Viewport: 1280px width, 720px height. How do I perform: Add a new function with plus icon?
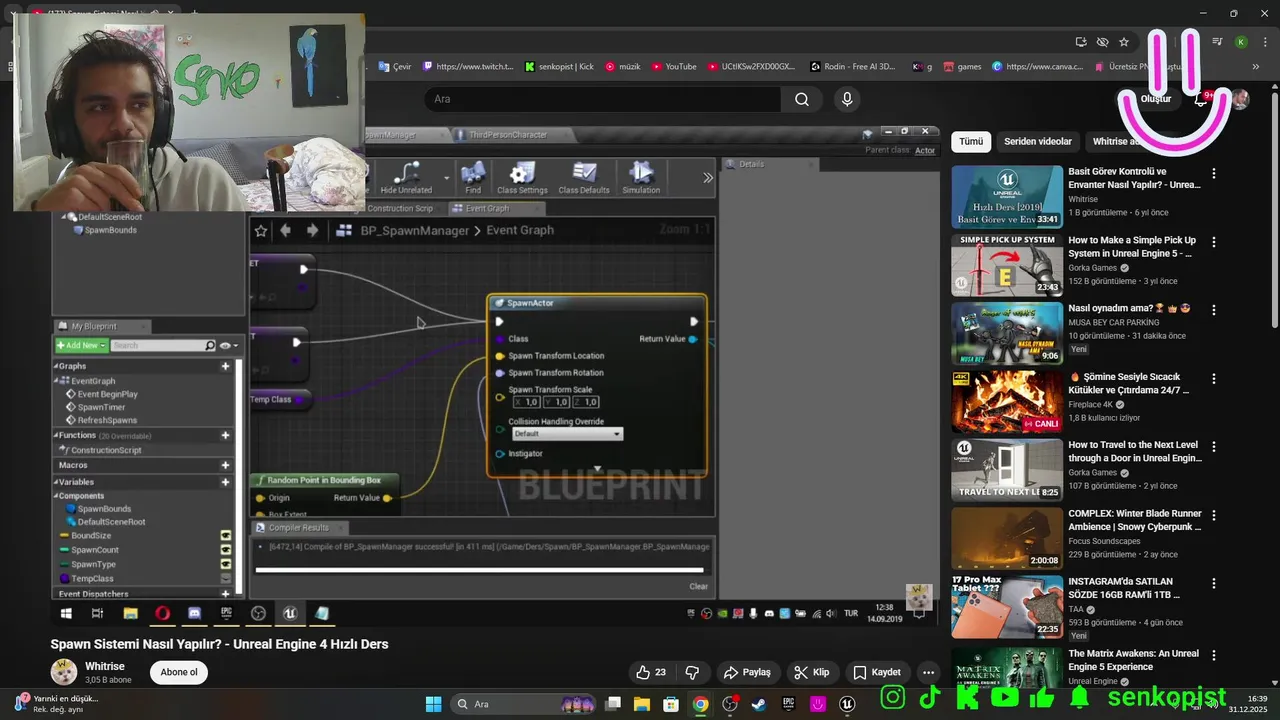point(225,435)
